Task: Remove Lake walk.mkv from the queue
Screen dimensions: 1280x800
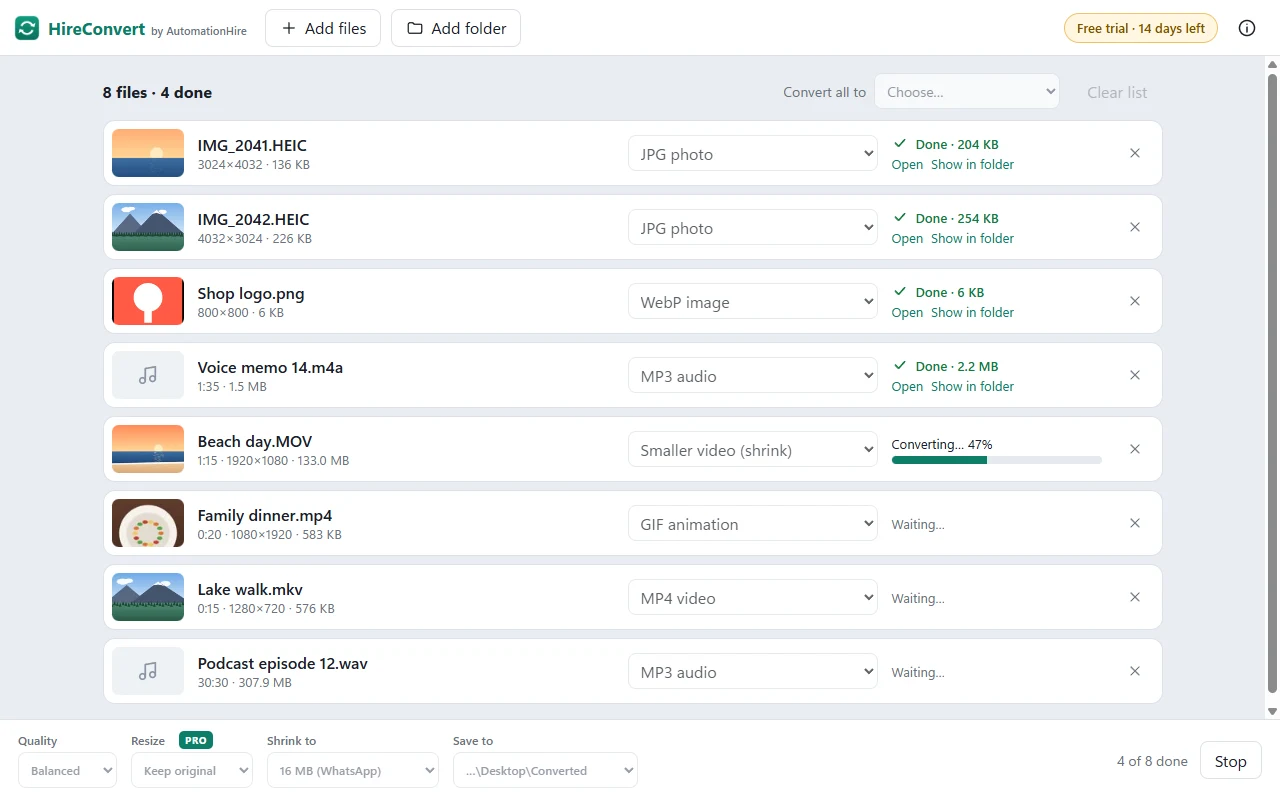Action: pos(1135,597)
